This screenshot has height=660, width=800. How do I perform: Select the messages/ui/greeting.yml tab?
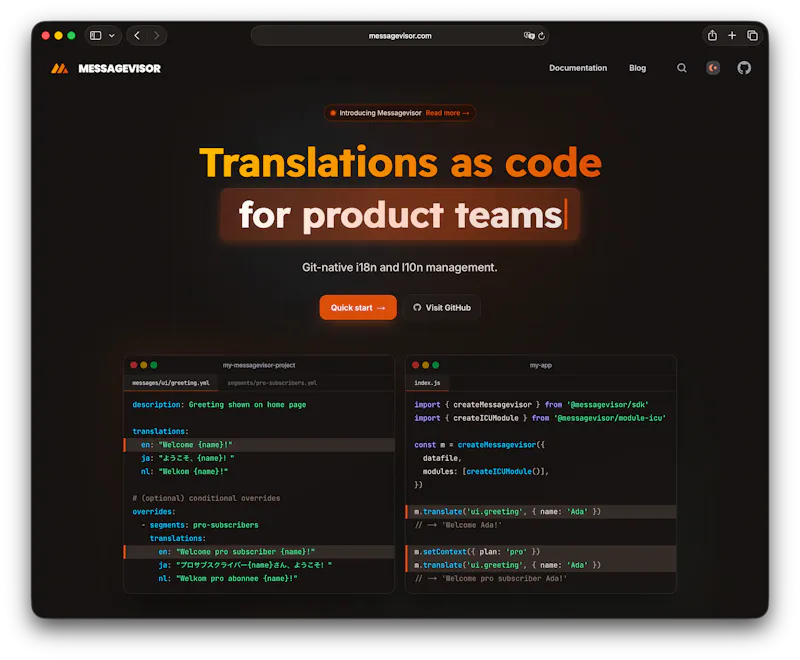pos(171,383)
